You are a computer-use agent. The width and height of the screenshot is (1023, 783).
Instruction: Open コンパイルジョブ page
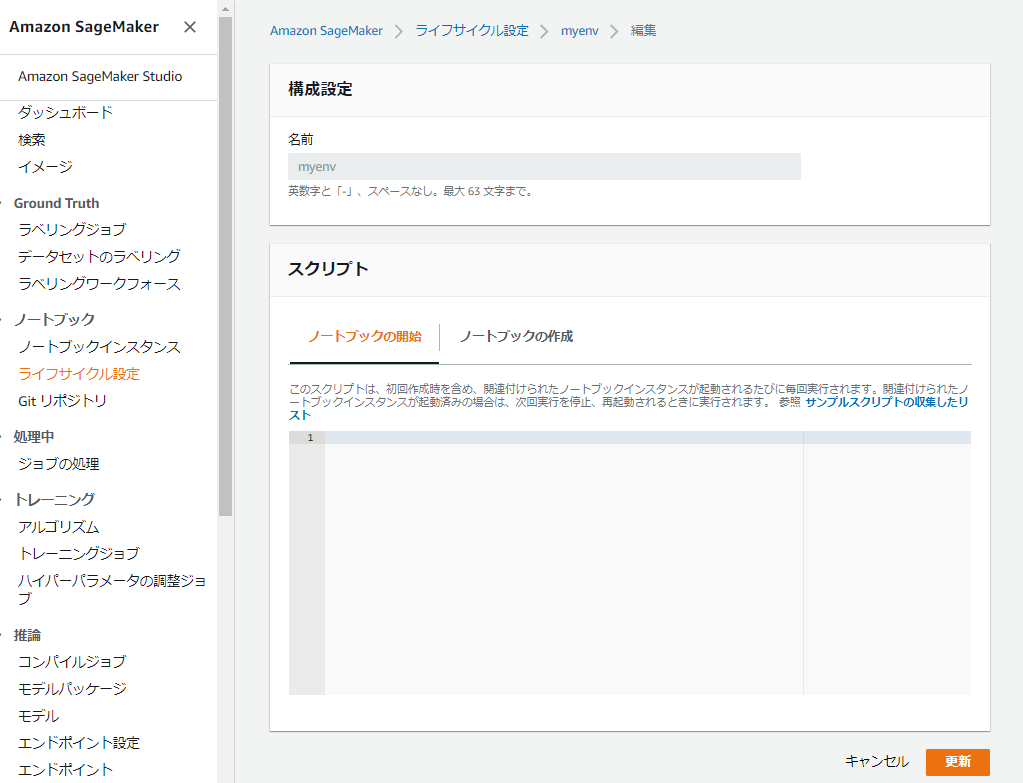(x=72, y=662)
